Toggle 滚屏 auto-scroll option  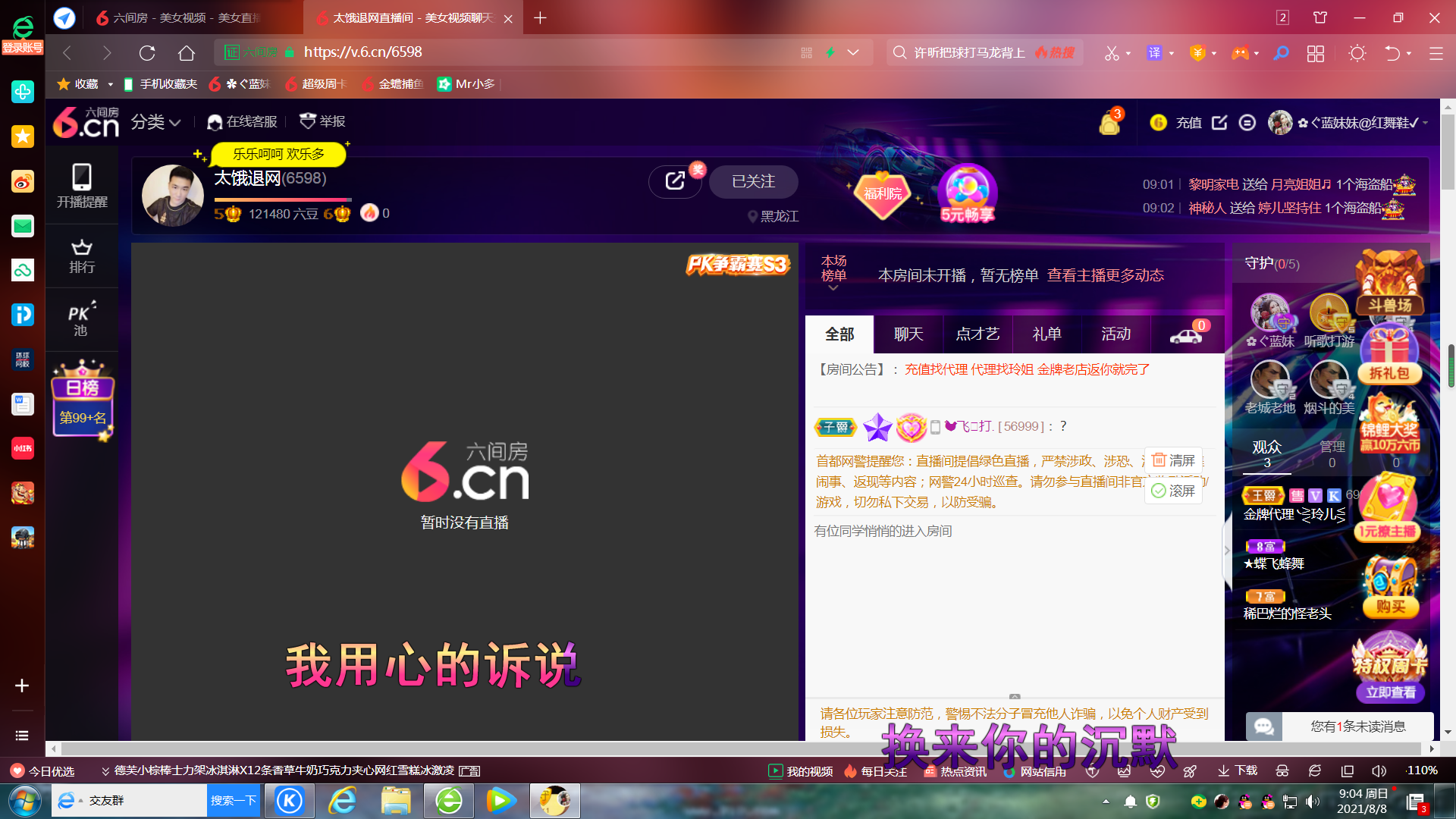pyautogui.click(x=1173, y=491)
